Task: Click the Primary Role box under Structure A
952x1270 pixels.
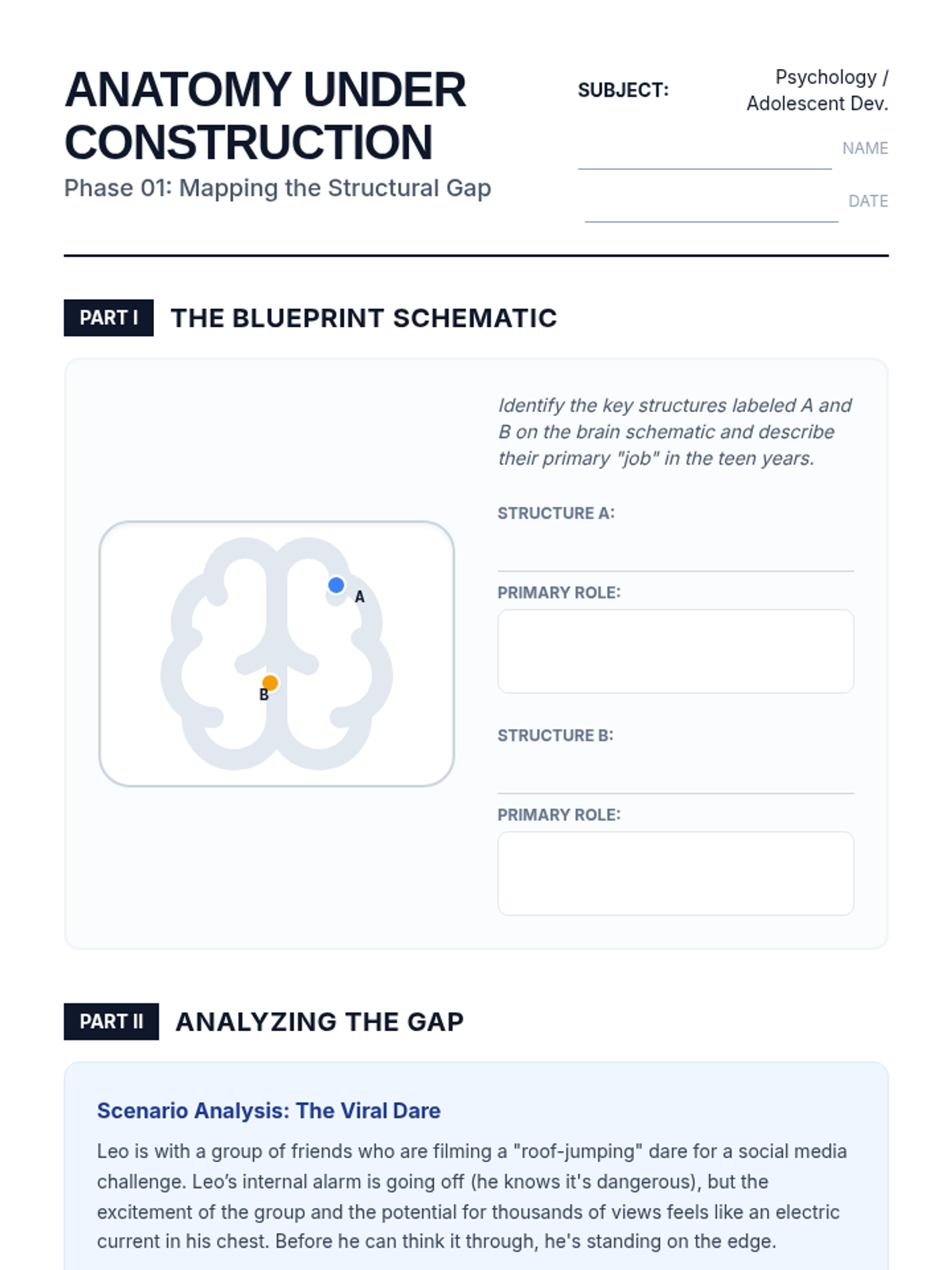Action: pos(676,651)
